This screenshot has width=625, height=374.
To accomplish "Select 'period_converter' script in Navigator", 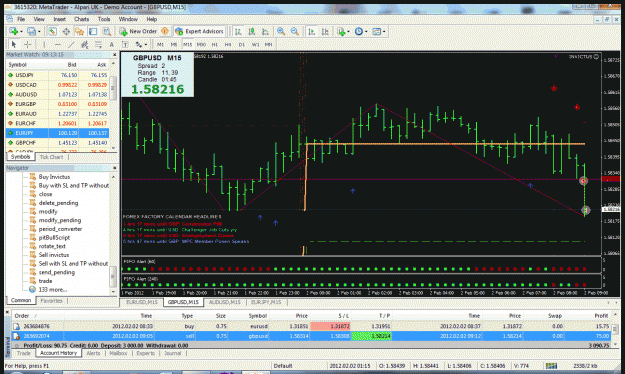I will 60,229.
